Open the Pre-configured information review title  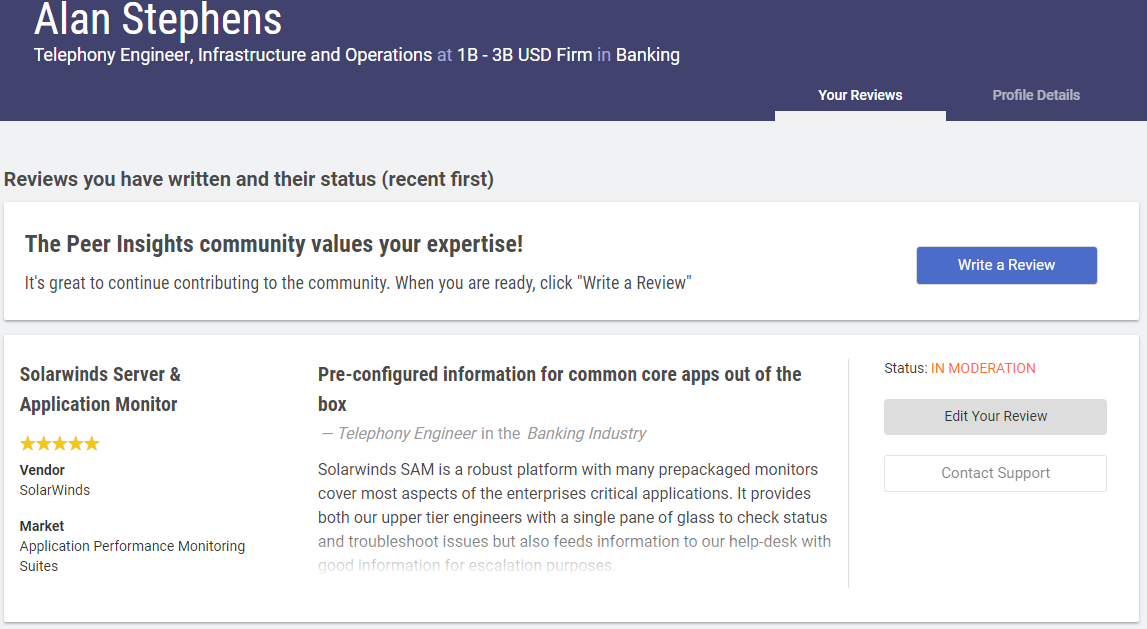click(x=559, y=388)
